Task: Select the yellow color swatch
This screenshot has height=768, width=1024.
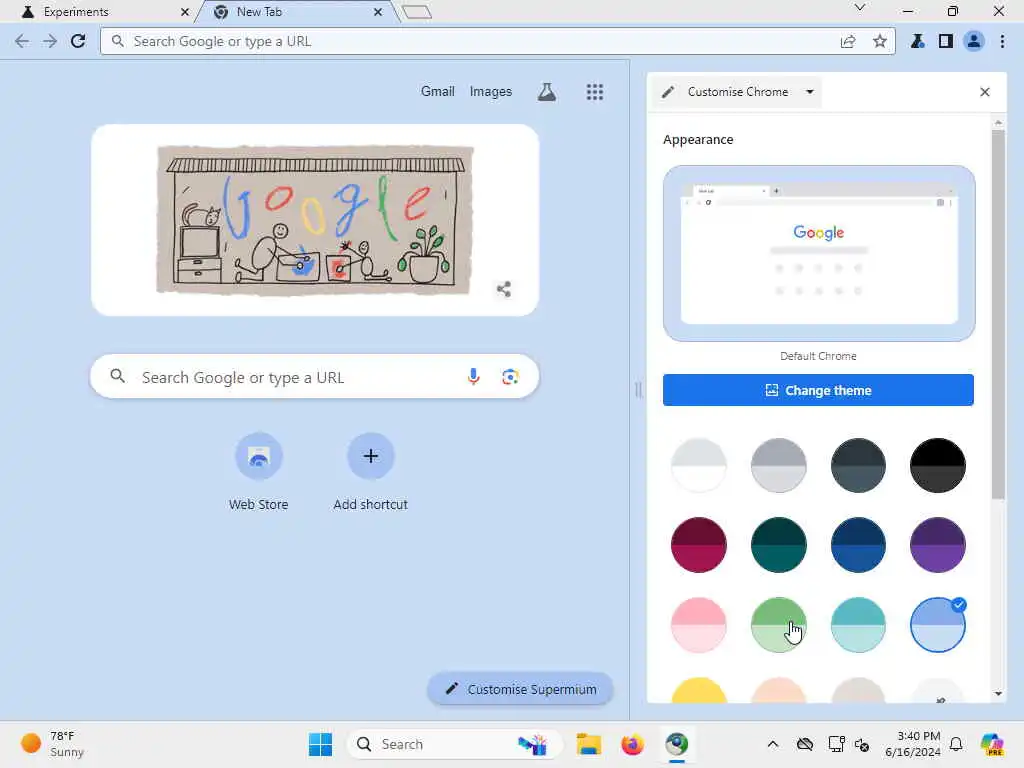Action: coord(699,691)
